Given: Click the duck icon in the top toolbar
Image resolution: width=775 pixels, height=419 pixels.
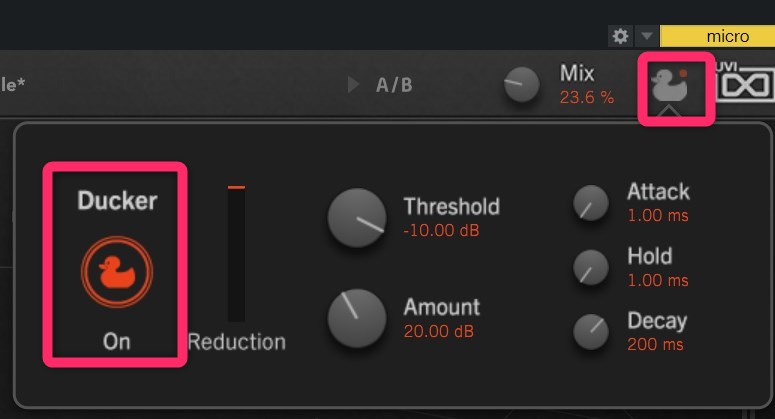Looking at the screenshot, I should tap(670, 88).
